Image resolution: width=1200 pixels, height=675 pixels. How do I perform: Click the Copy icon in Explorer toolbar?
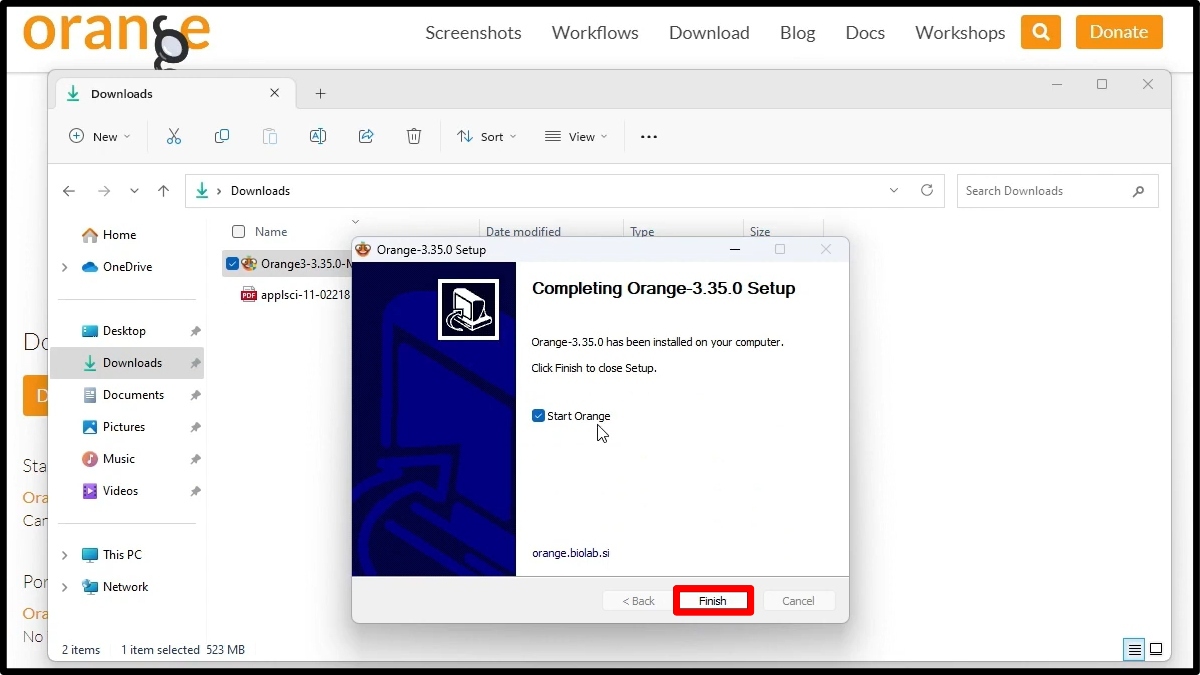tap(222, 137)
